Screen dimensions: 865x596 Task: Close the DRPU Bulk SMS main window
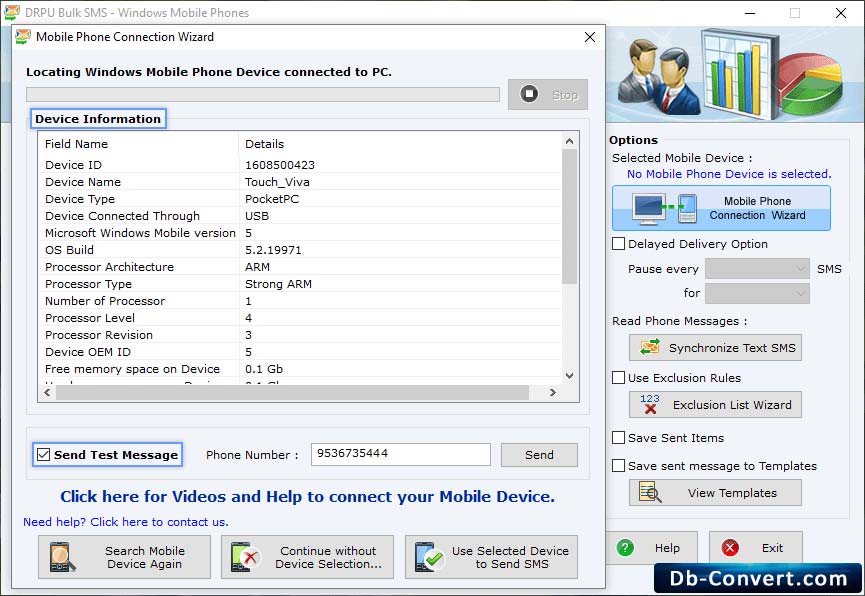click(841, 13)
